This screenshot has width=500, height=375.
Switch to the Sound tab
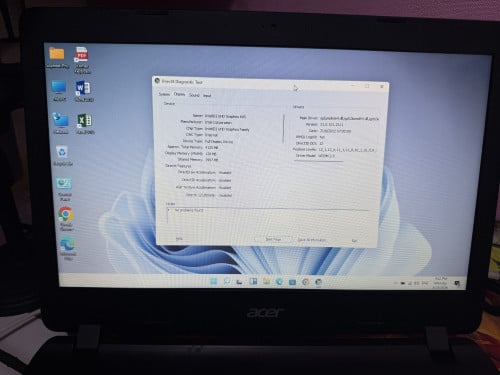pos(194,95)
